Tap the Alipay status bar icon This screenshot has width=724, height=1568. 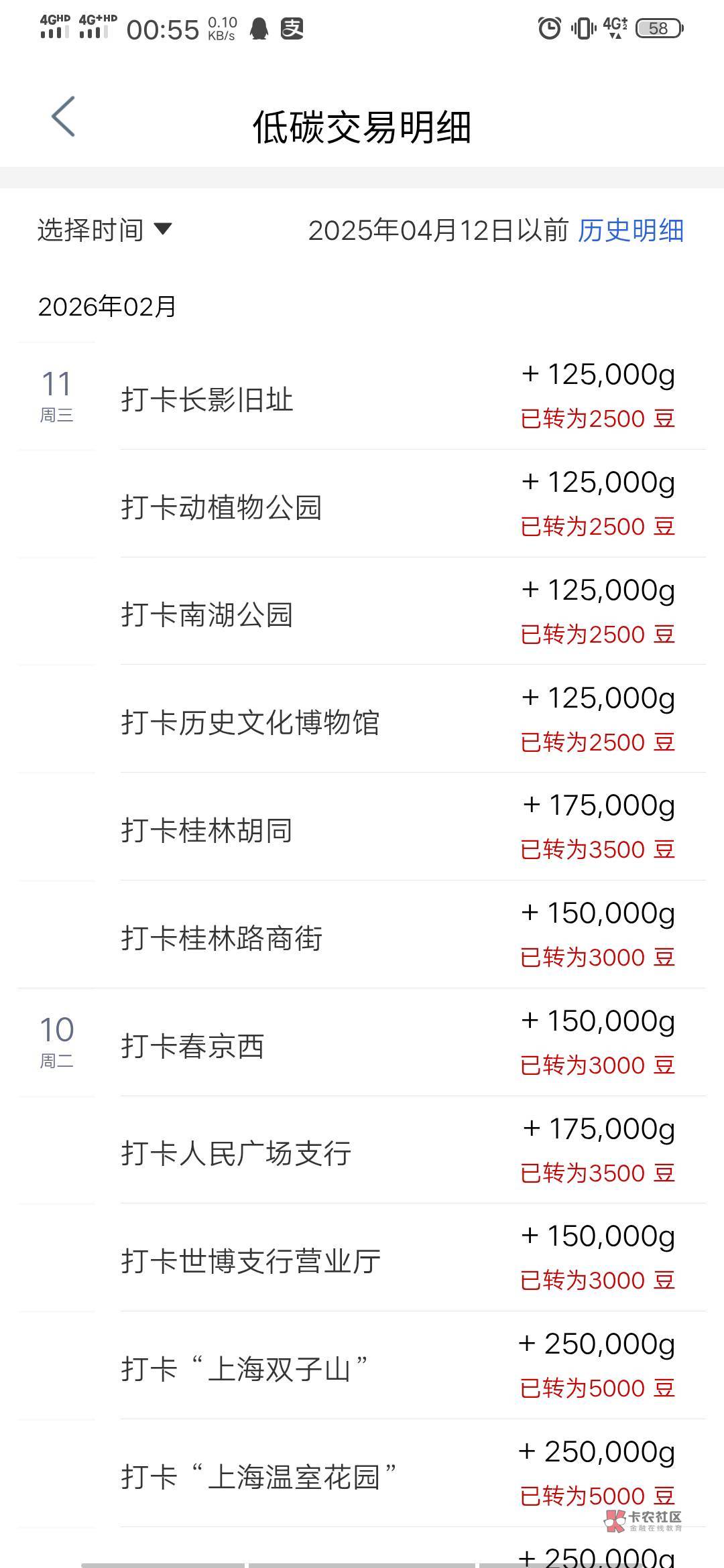pyautogui.click(x=292, y=29)
